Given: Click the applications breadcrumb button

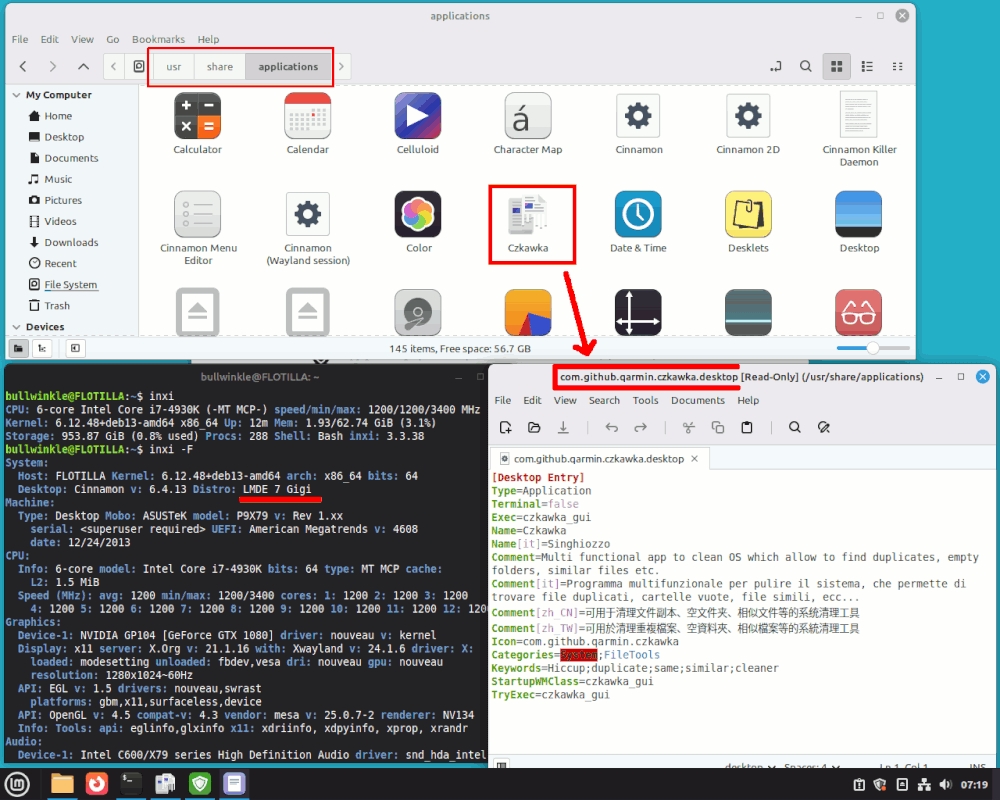Looking at the screenshot, I should tap(288, 66).
